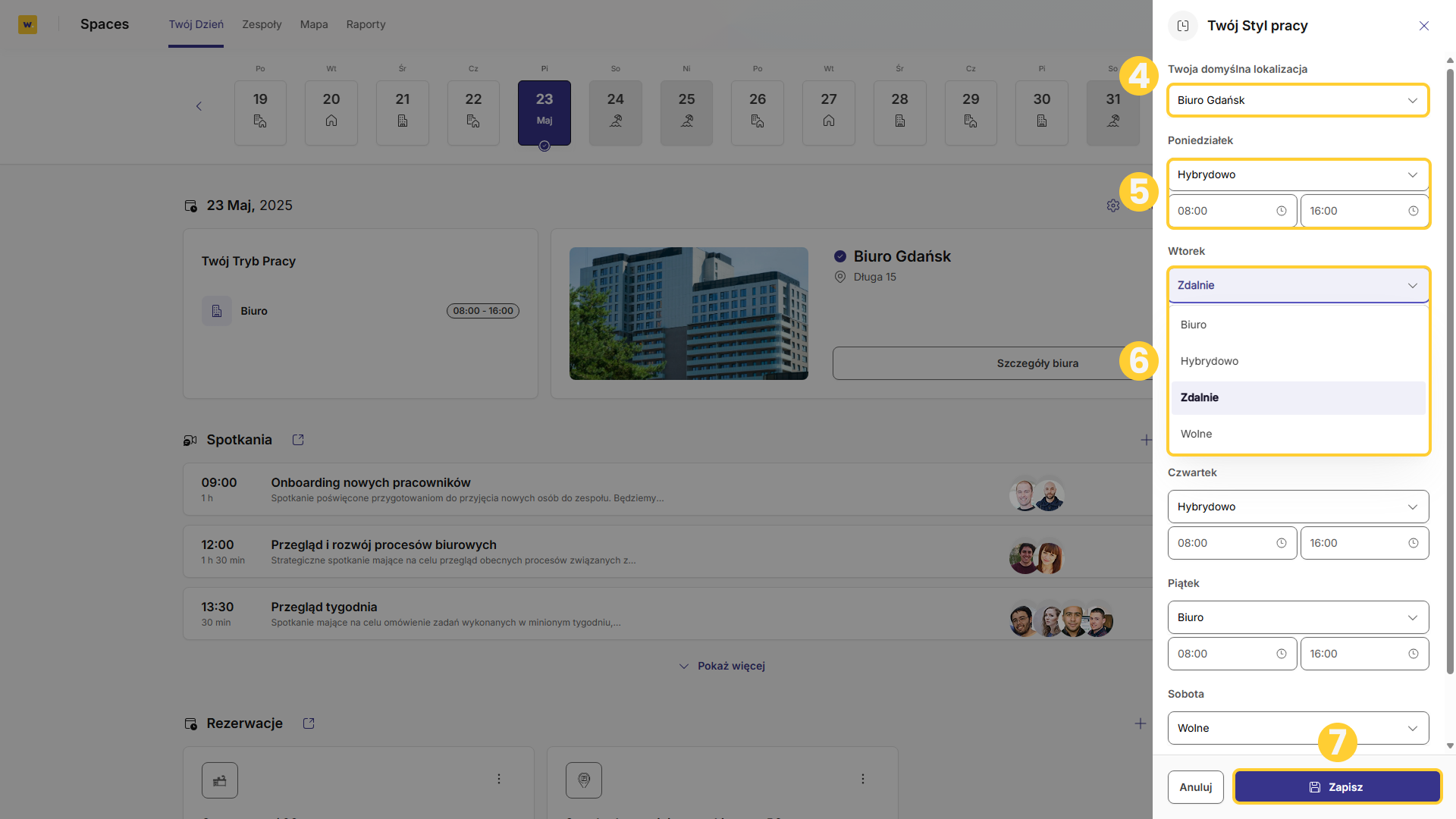The image size is (1456, 819).
Task: Switch to Mapa tab
Action: [x=314, y=24]
